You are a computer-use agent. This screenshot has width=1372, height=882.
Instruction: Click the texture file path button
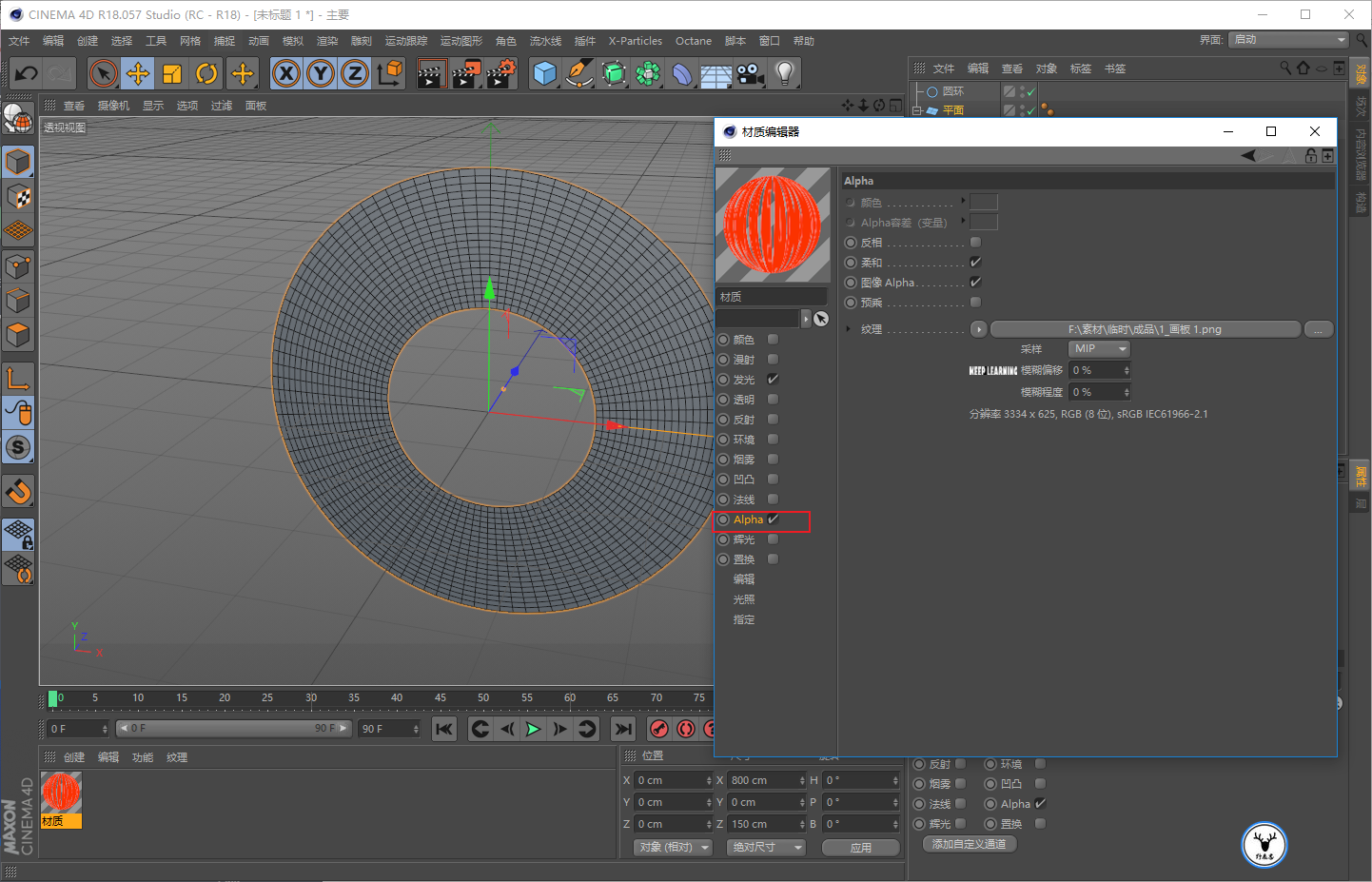point(1145,329)
